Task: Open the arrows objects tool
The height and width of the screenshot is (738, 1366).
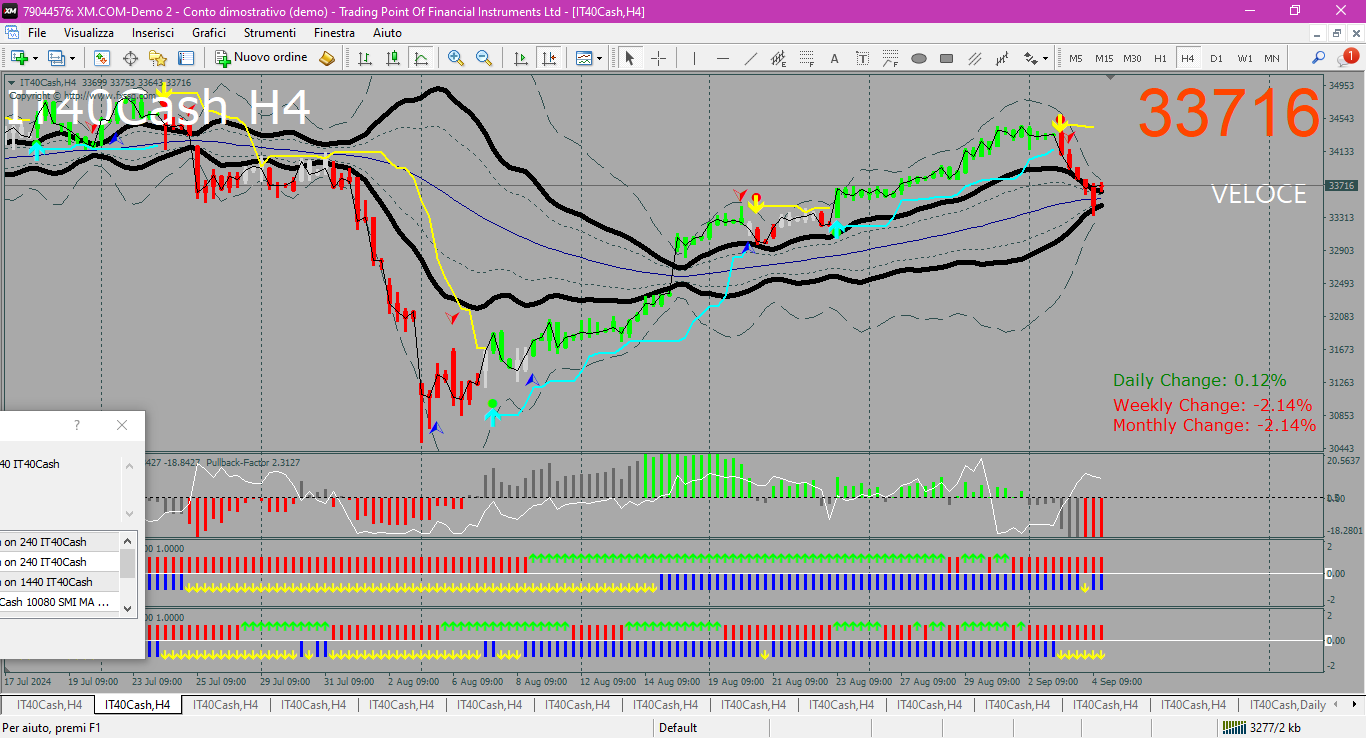Action: (x=1031, y=58)
